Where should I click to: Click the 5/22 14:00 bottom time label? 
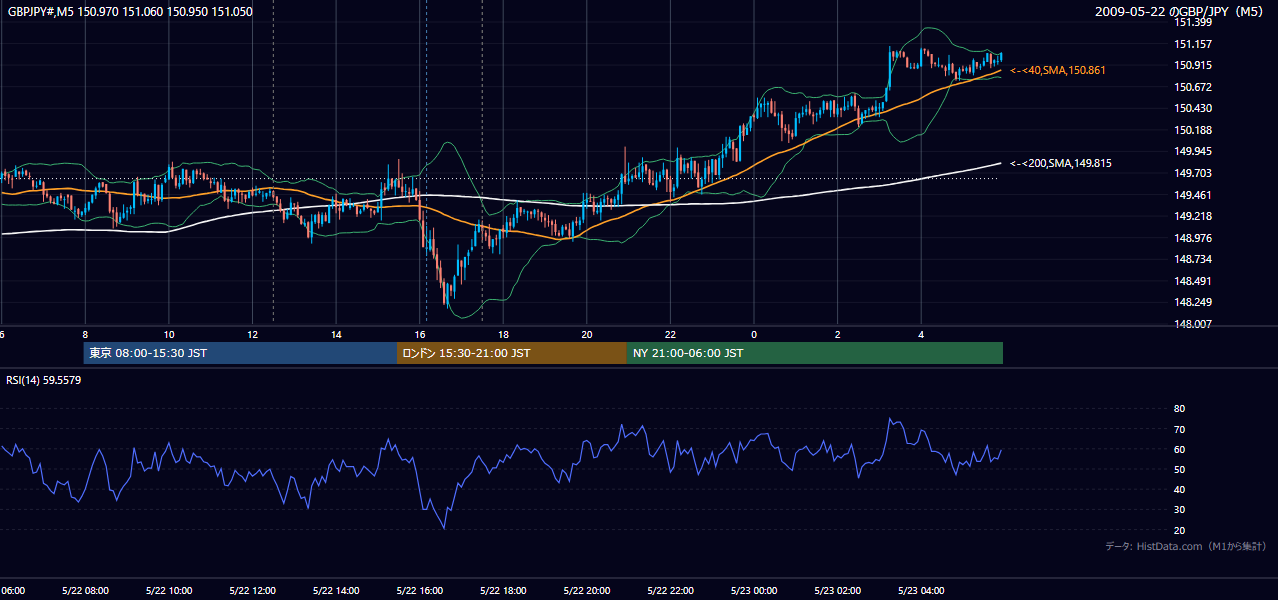[x=336, y=590]
